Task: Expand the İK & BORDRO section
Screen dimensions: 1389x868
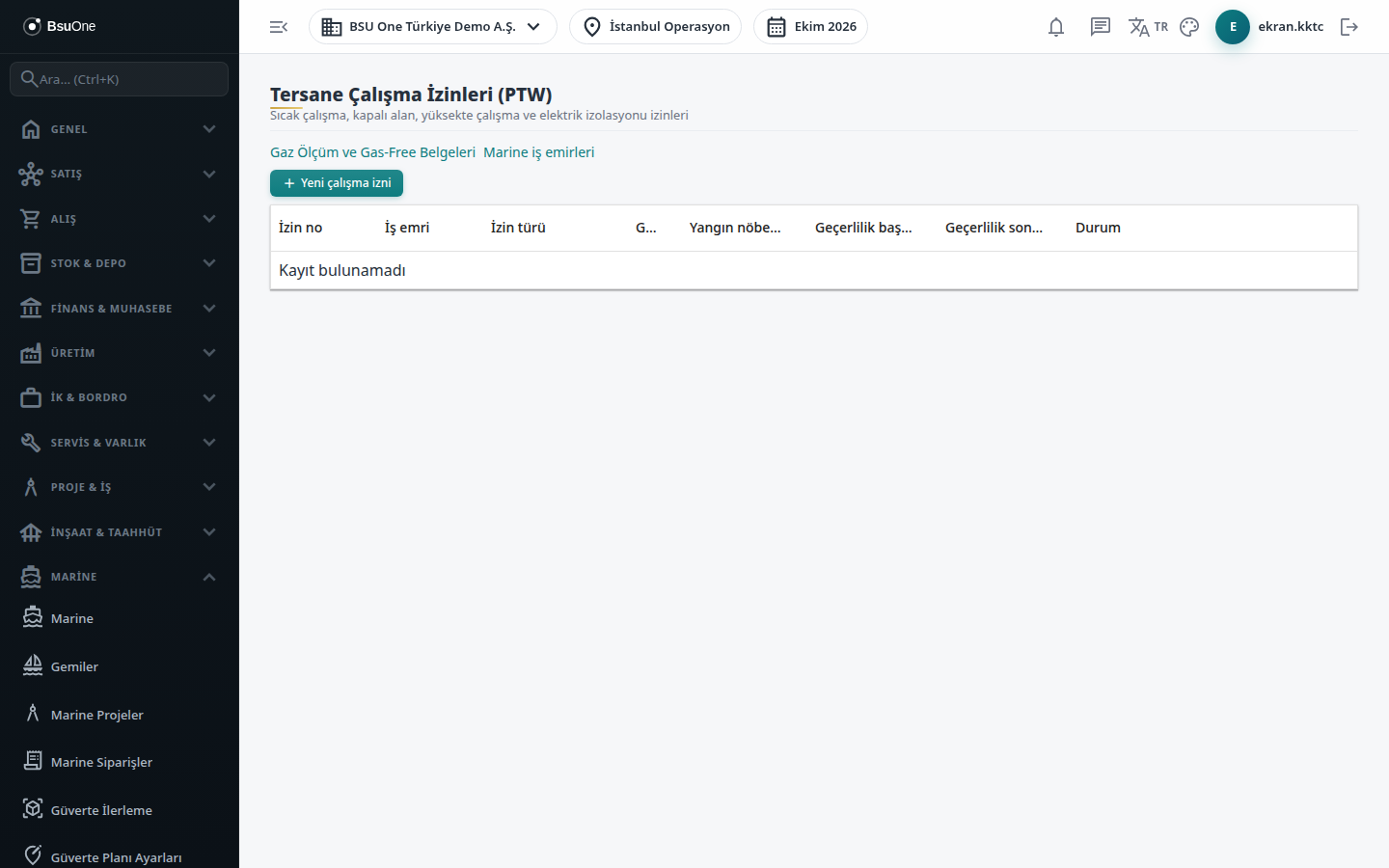Action: tap(120, 397)
